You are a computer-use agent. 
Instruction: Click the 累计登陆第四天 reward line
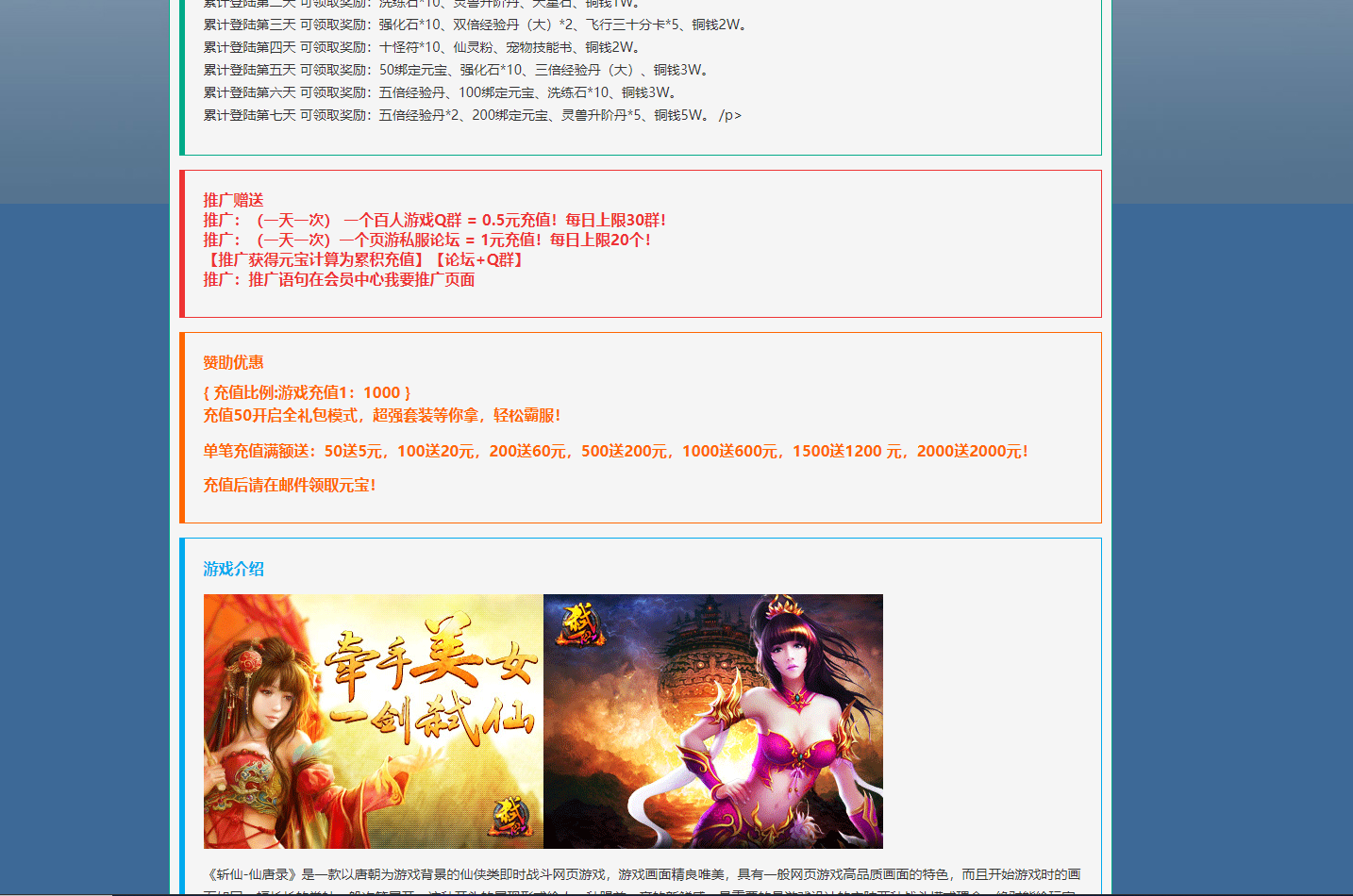coord(423,47)
